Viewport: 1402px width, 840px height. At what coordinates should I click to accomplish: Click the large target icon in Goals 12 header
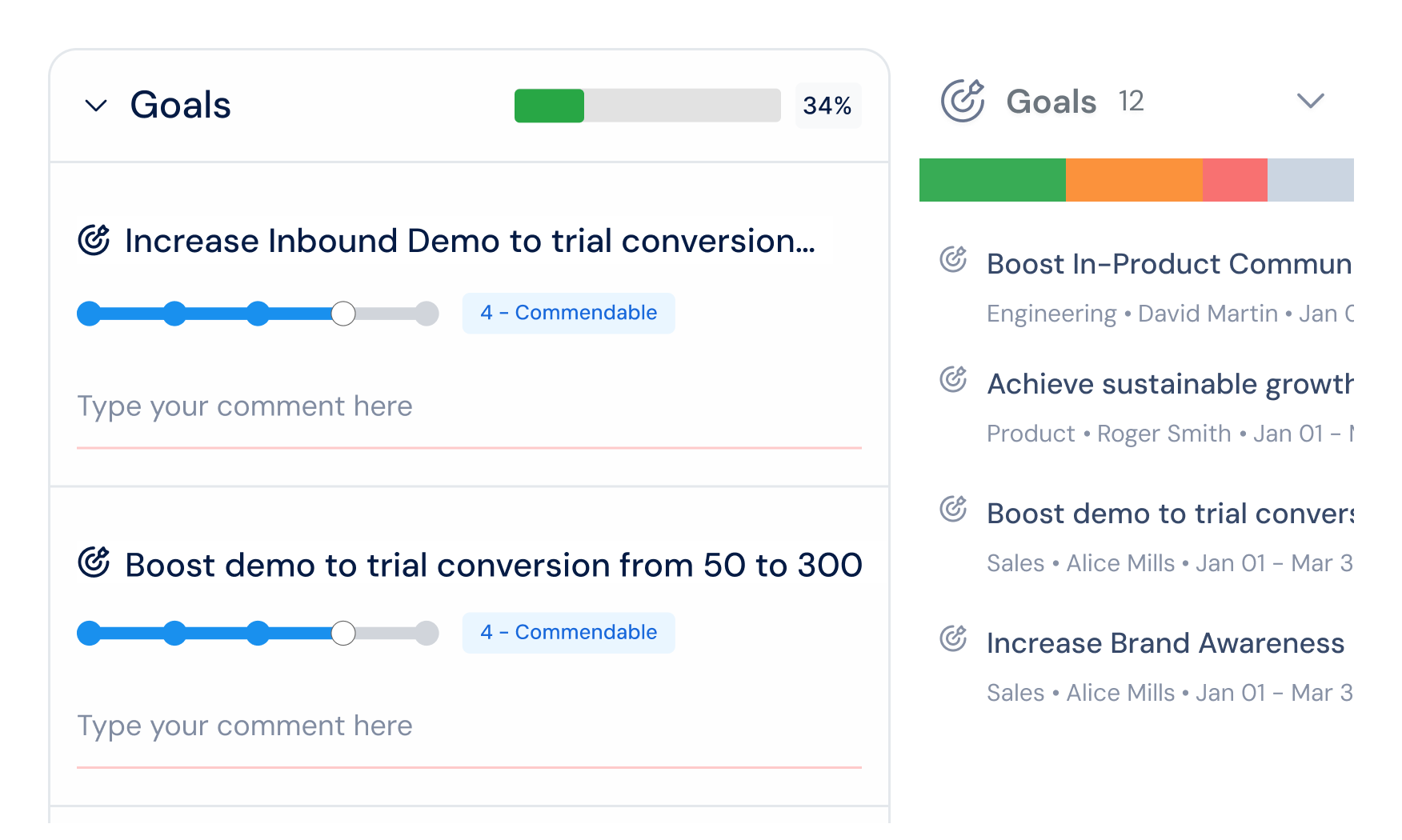pos(963,101)
